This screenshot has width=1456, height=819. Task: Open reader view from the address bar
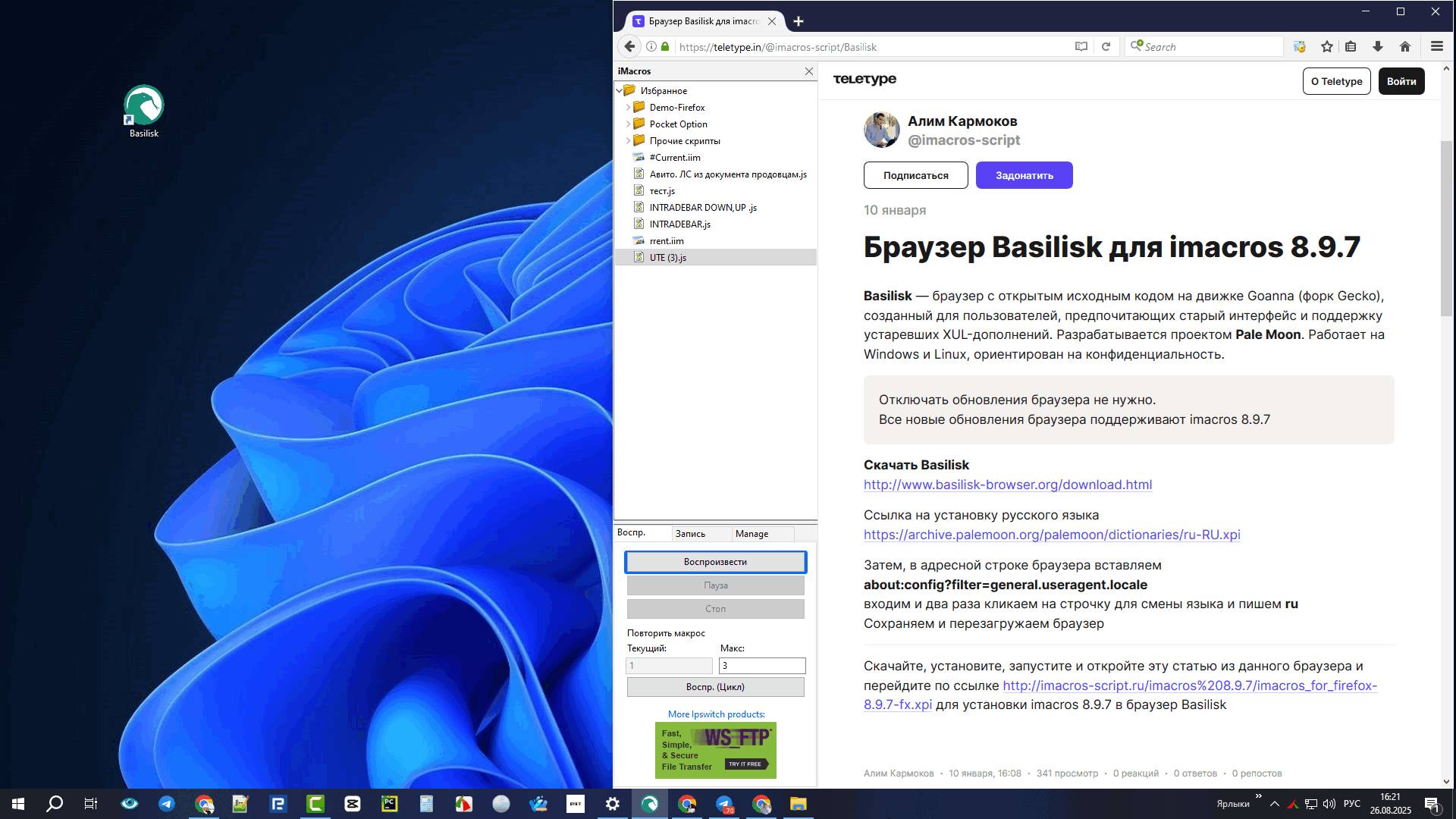point(1081,47)
